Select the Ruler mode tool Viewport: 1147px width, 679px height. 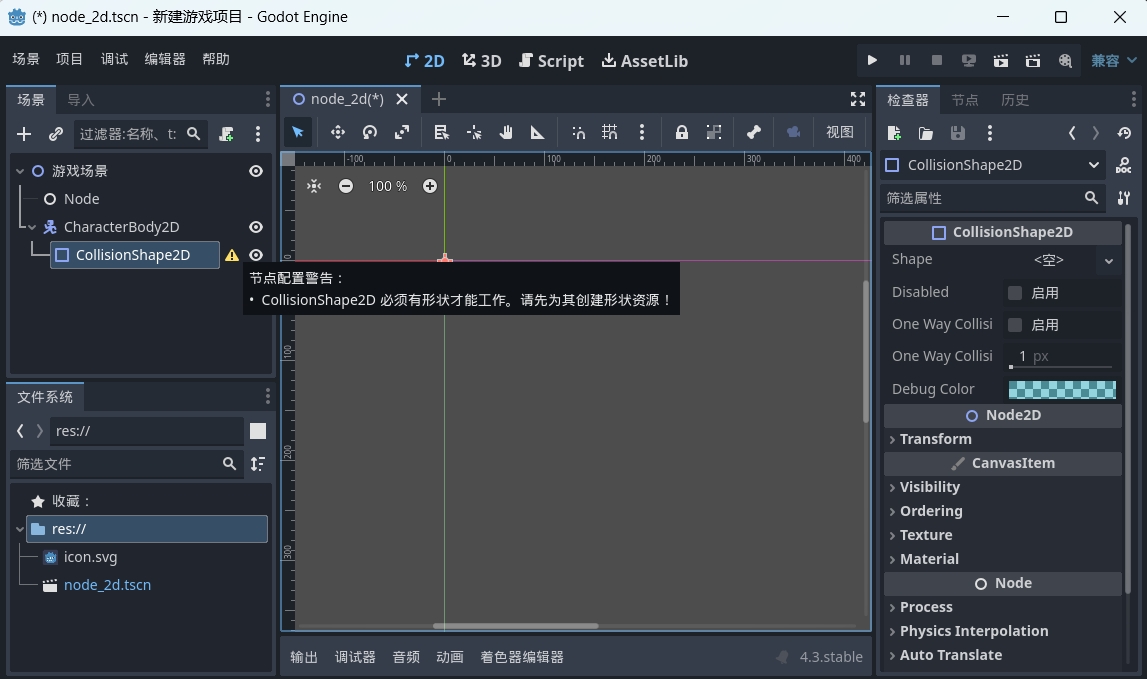(538, 132)
